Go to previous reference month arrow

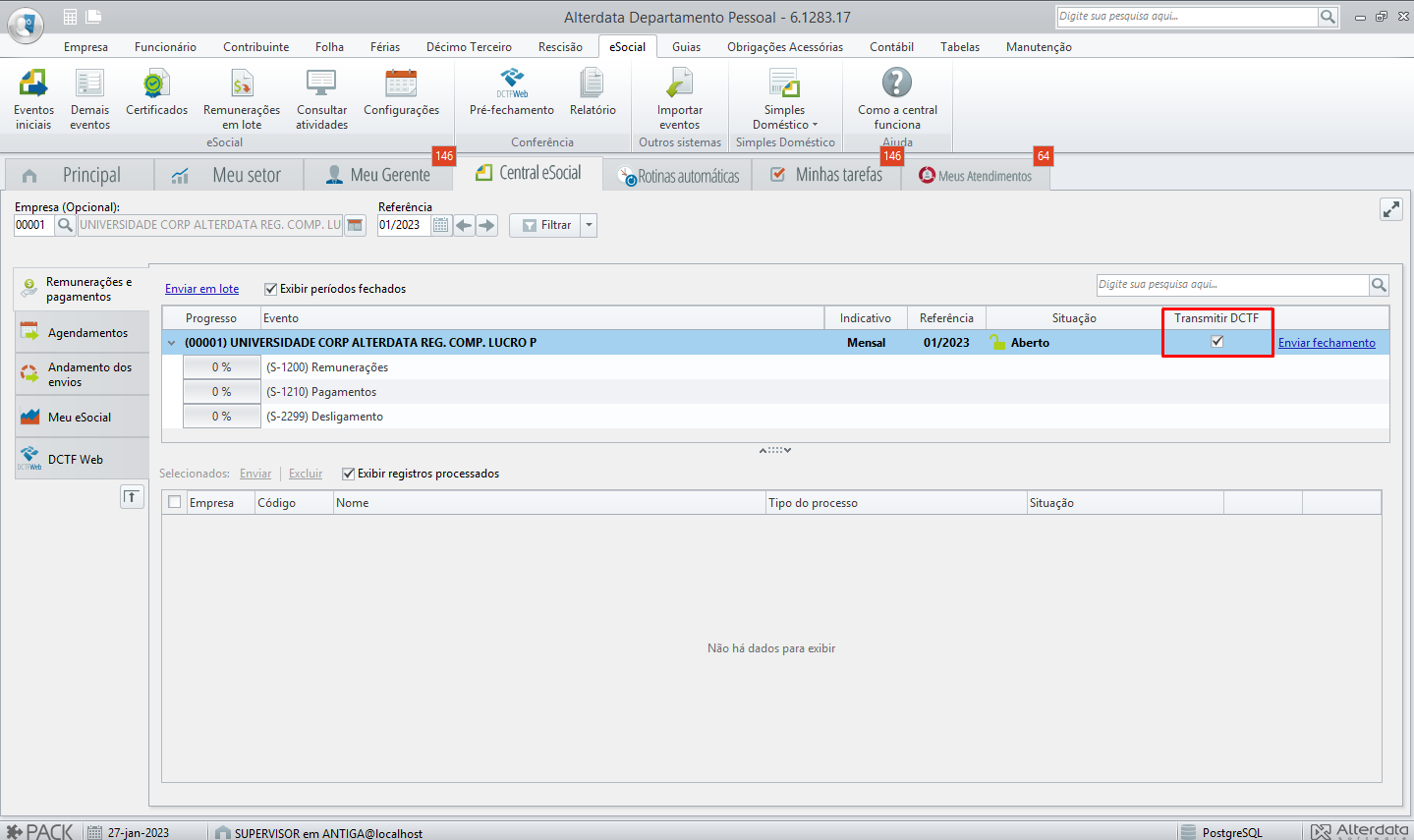click(464, 225)
